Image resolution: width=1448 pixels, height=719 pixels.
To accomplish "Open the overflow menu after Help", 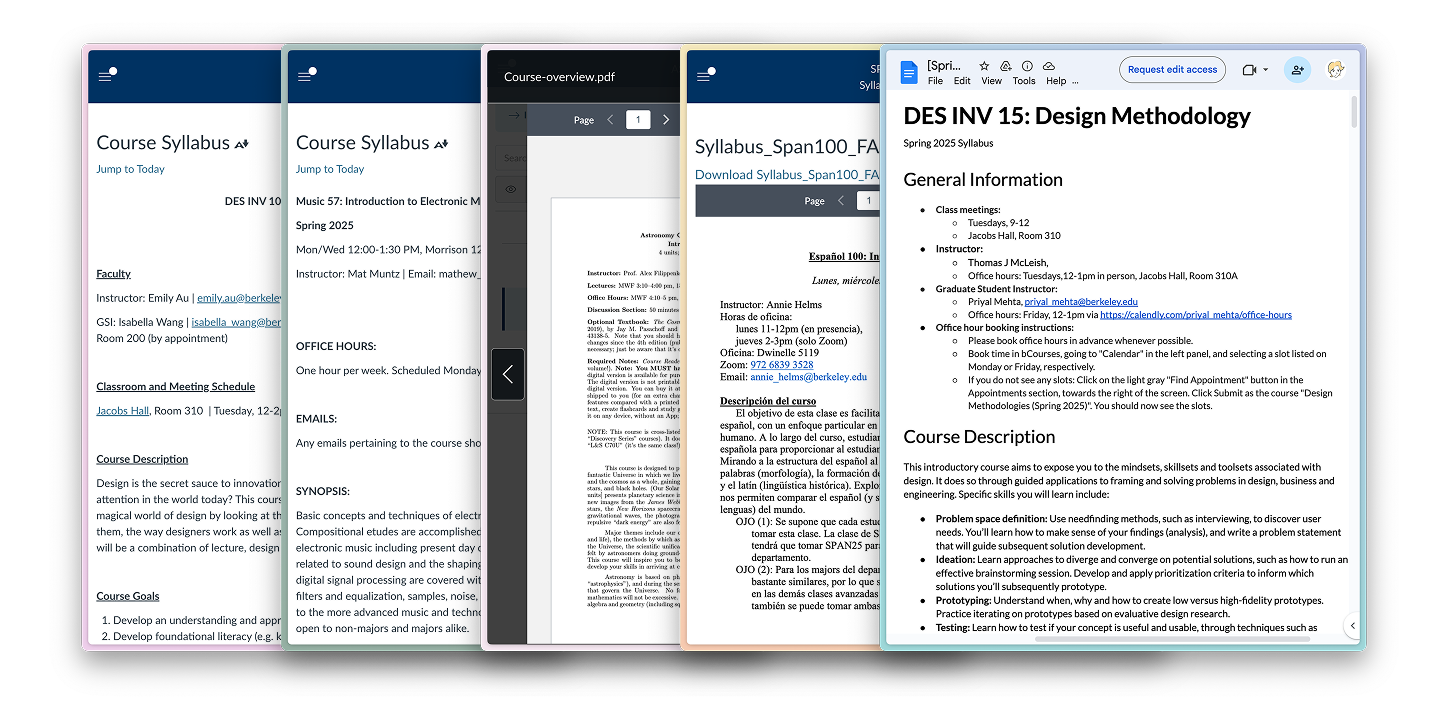I will (x=1075, y=80).
